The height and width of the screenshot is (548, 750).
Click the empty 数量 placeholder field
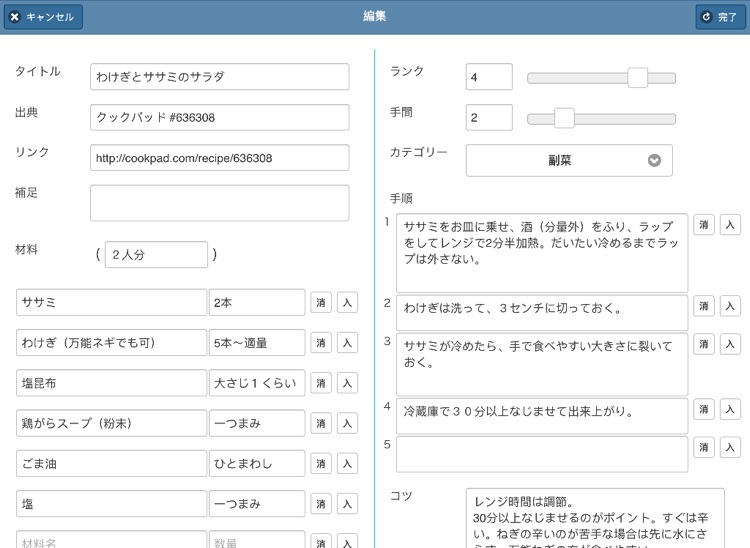click(257, 539)
